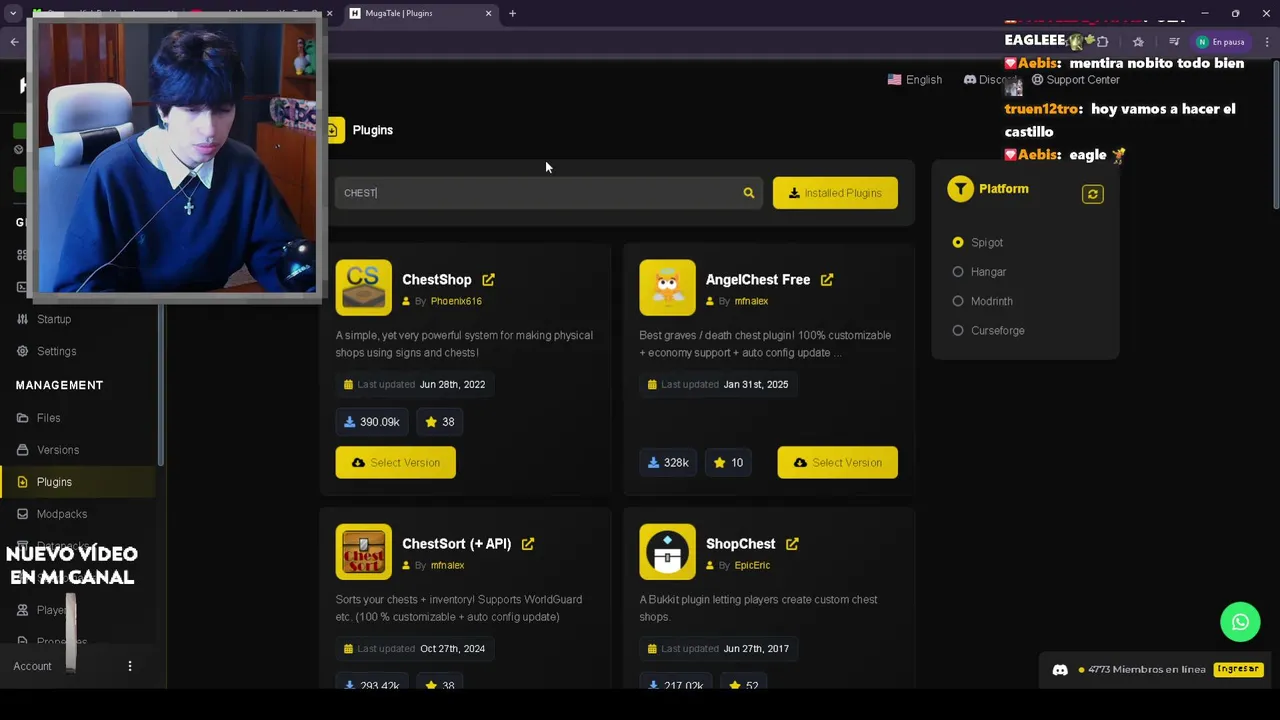Click the ShopChest plugin title
This screenshot has height=720, width=1280.
pyautogui.click(x=740, y=544)
